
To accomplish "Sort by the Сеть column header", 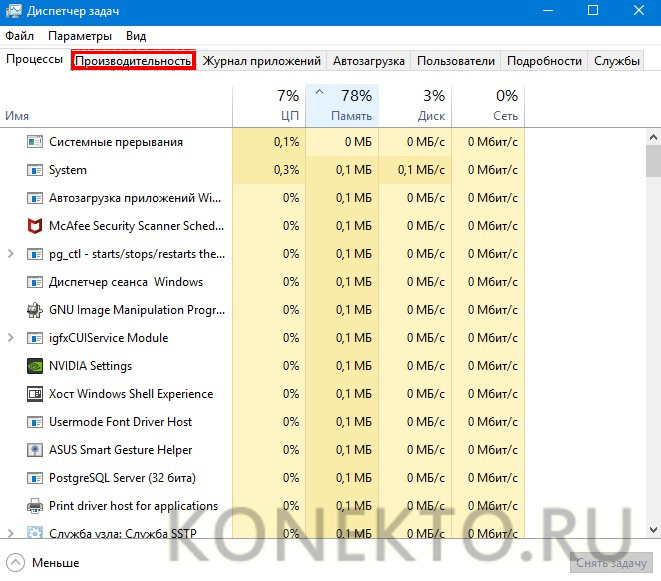I will point(488,106).
